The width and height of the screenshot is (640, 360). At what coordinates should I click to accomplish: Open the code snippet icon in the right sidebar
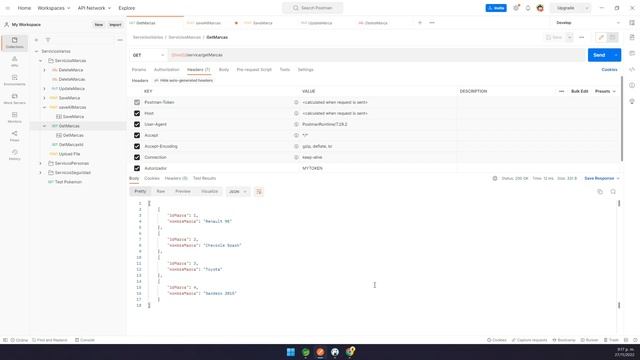click(632, 69)
